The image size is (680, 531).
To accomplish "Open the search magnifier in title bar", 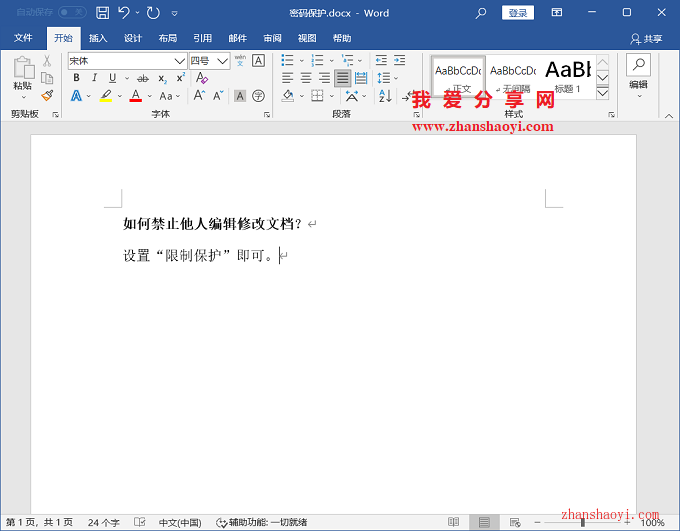I will 481,13.
